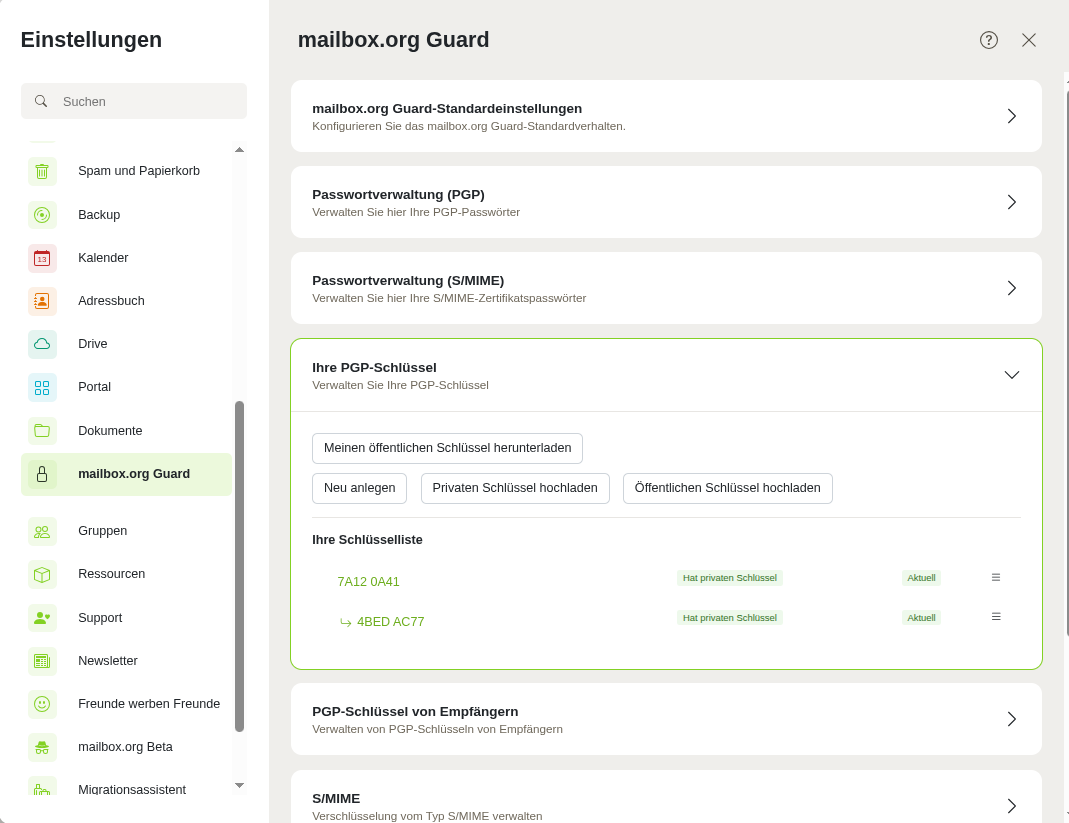Click the Drive cloud icon
Image resolution: width=1069 pixels, height=823 pixels.
click(x=42, y=344)
